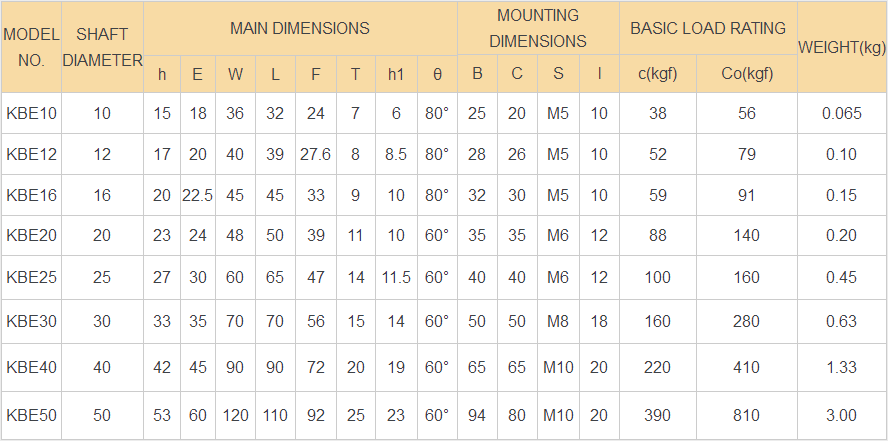The width and height of the screenshot is (888, 441).
Task: Select the 27.6 F value for KBE12
Action: pos(315,154)
